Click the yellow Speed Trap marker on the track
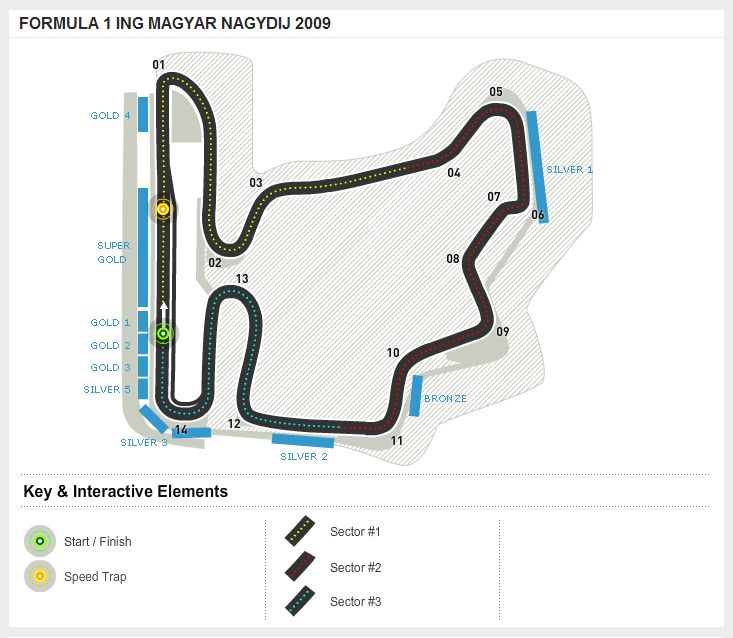 (162, 209)
